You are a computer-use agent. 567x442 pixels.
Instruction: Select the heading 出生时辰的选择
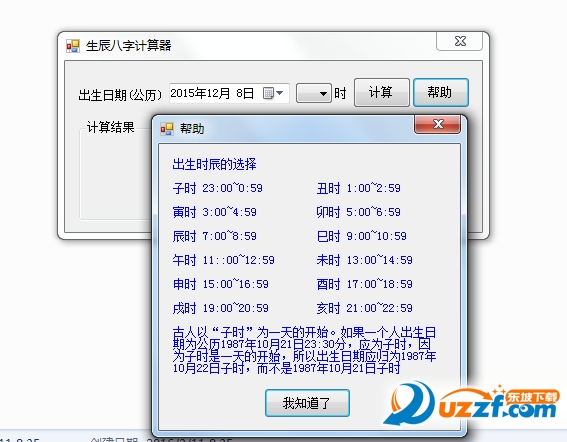tap(214, 164)
